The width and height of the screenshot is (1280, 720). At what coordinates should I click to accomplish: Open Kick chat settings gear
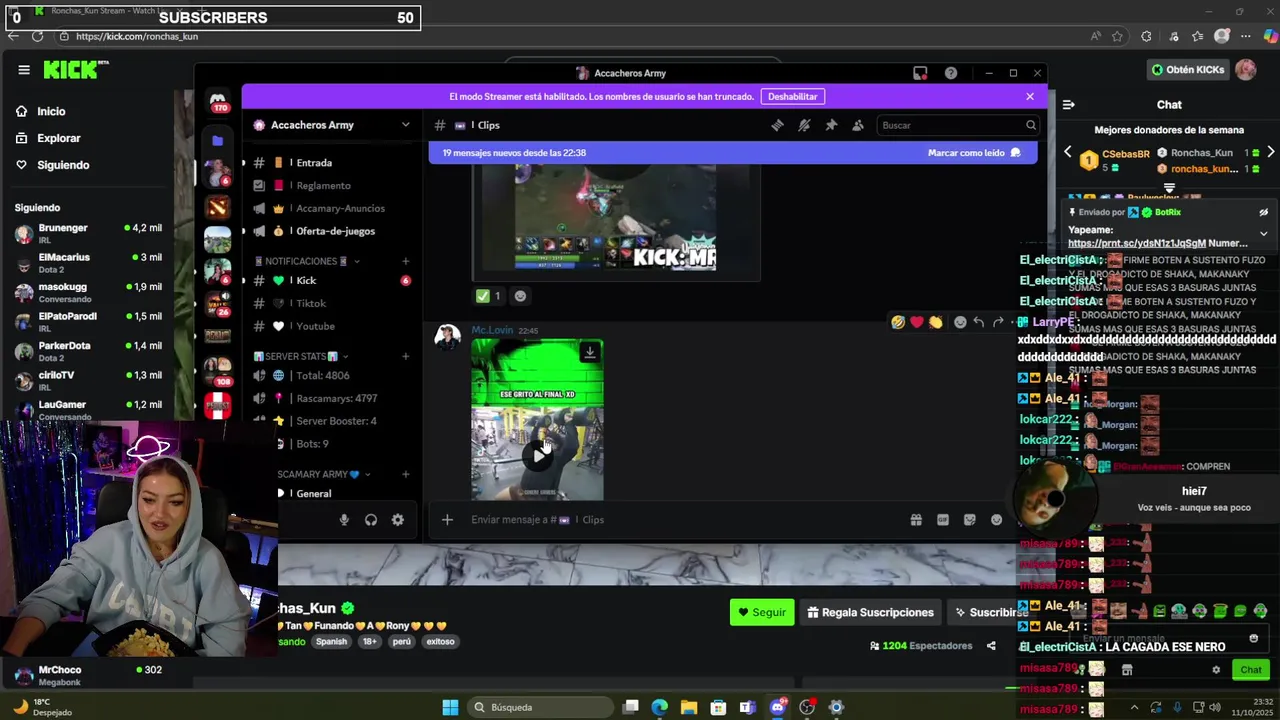[1216, 670]
